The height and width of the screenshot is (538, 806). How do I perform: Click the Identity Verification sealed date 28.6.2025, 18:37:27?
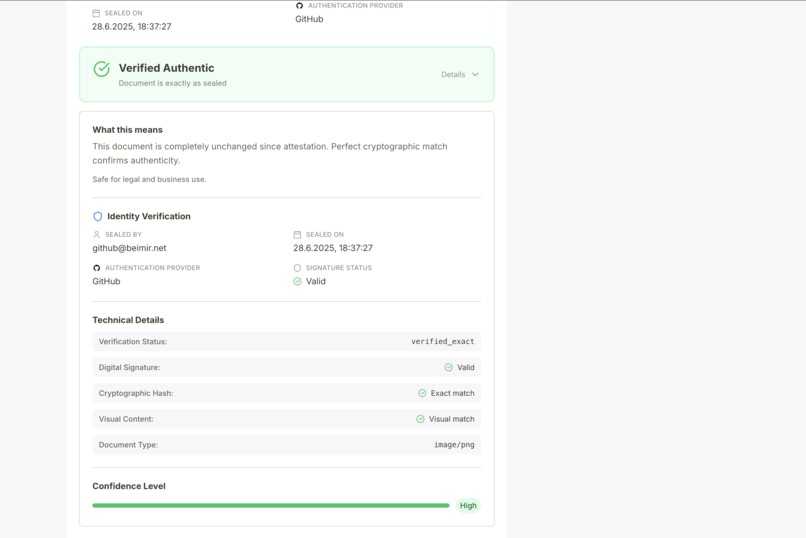point(333,248)
